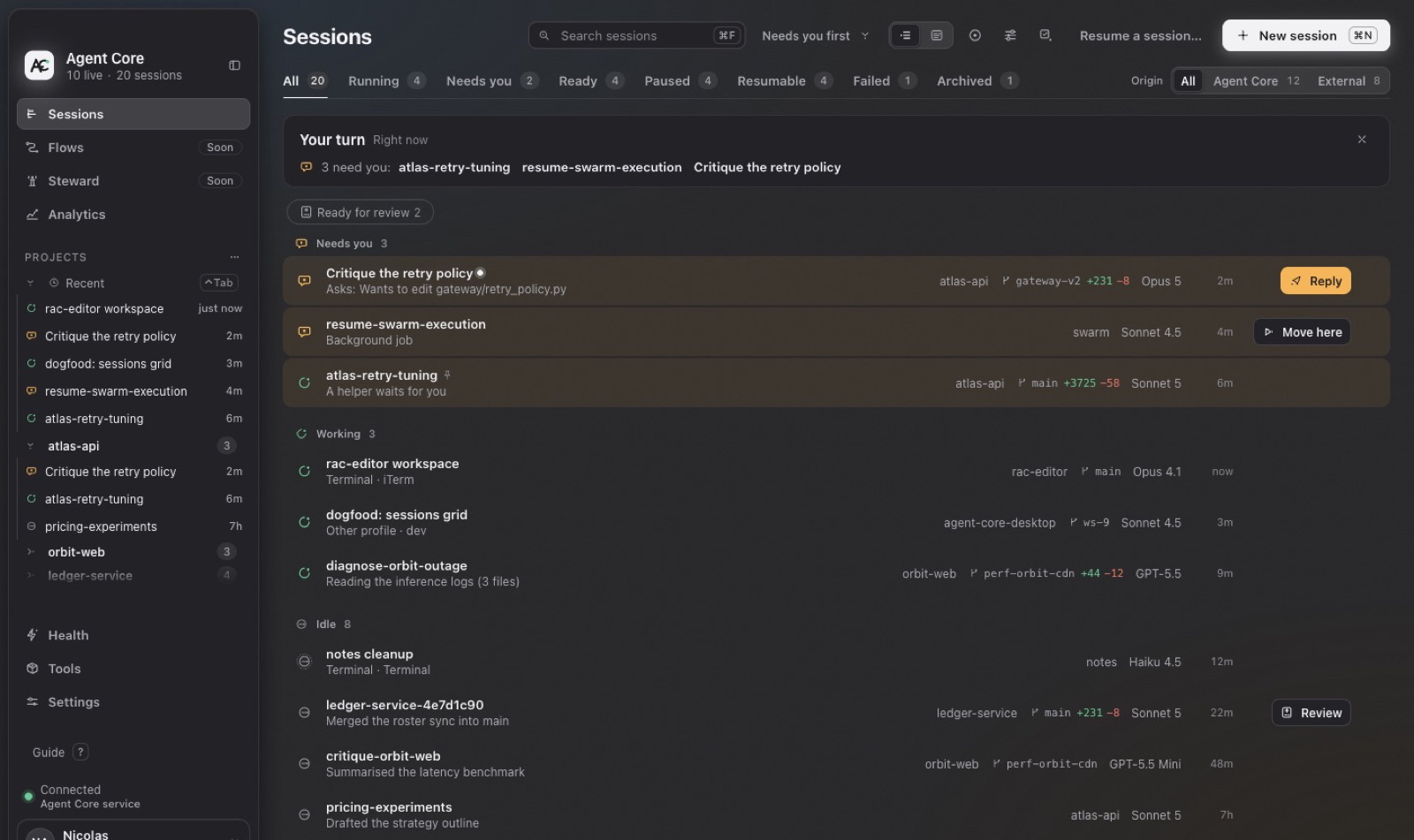Click Resume a session input
The width and height of the screenshot is (1414, 840).
(1140, 36)
